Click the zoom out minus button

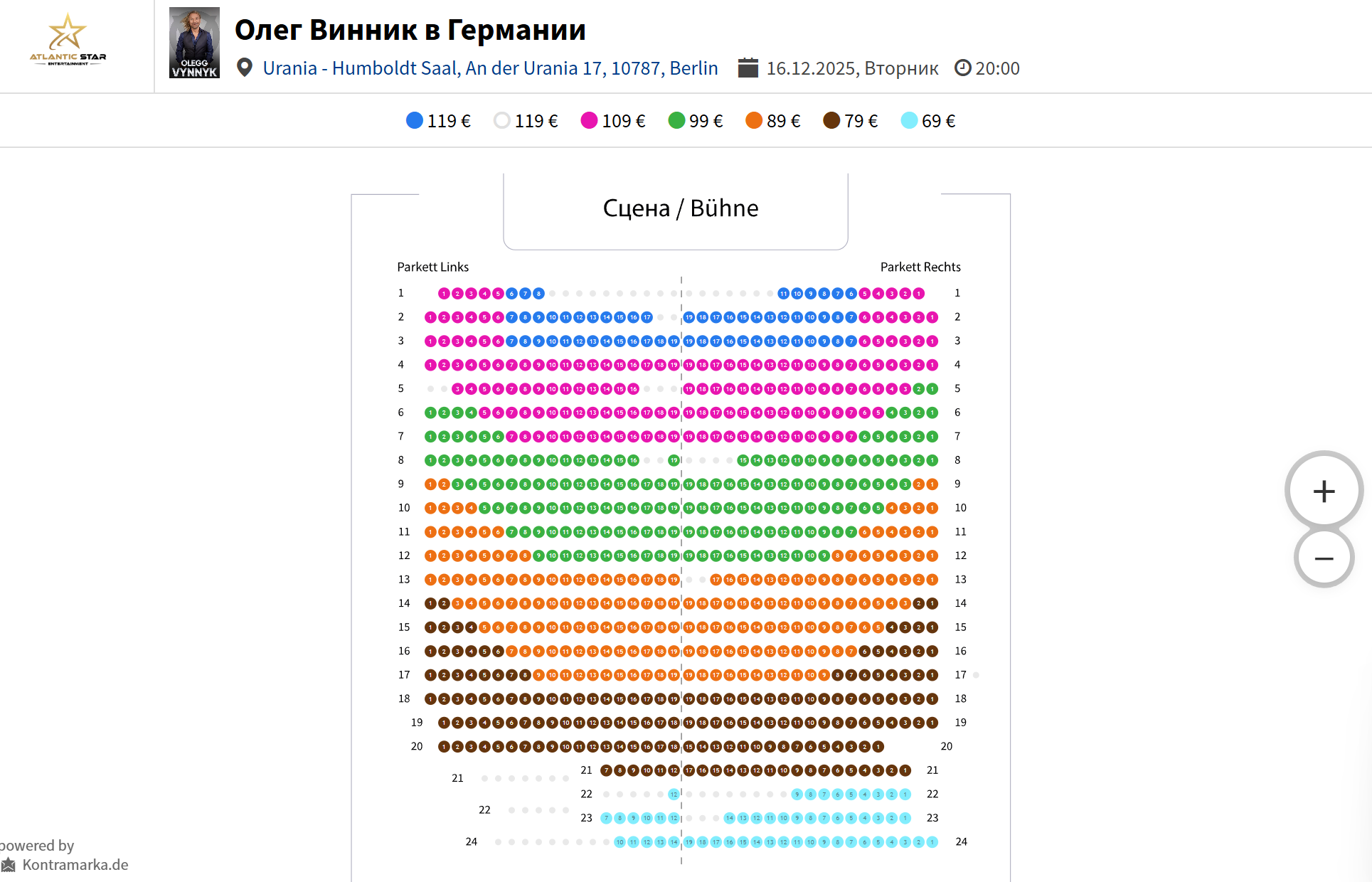tap(1324, 558)
